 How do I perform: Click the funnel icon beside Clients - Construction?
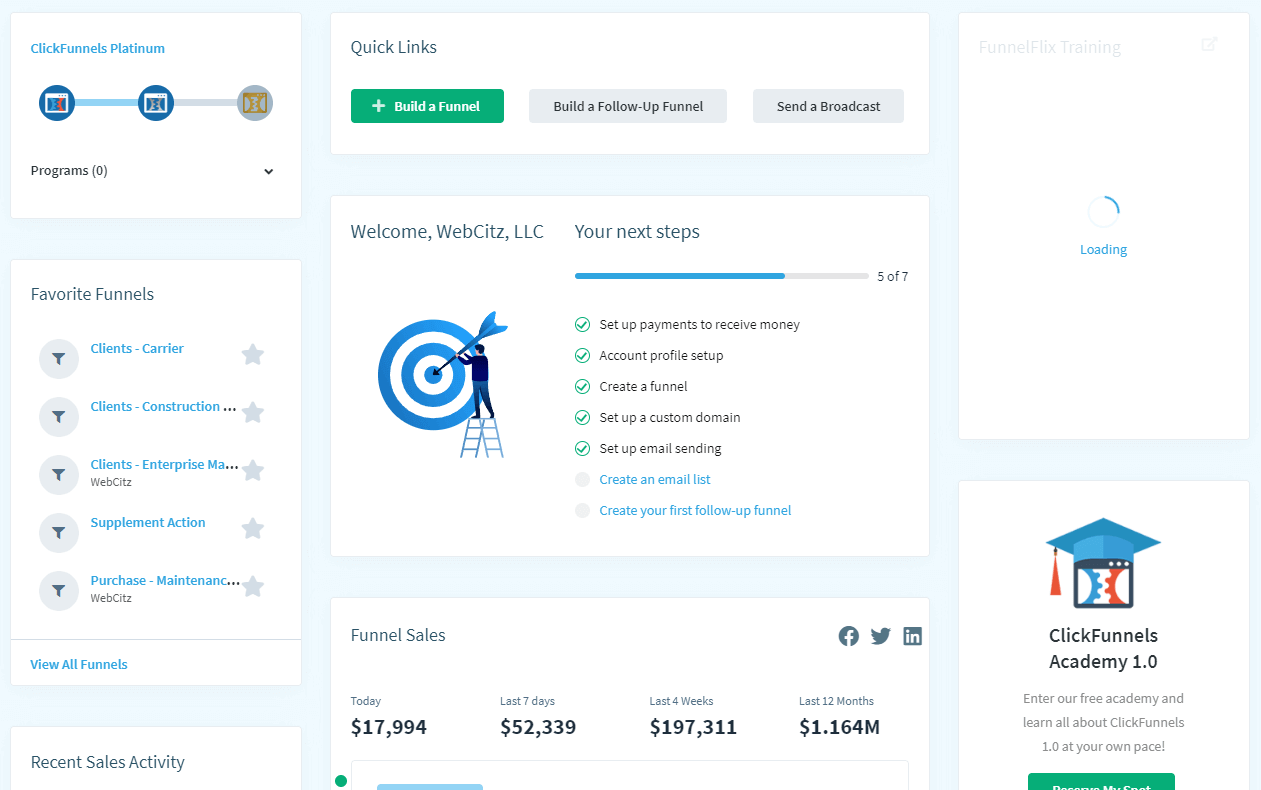point(59,417)
